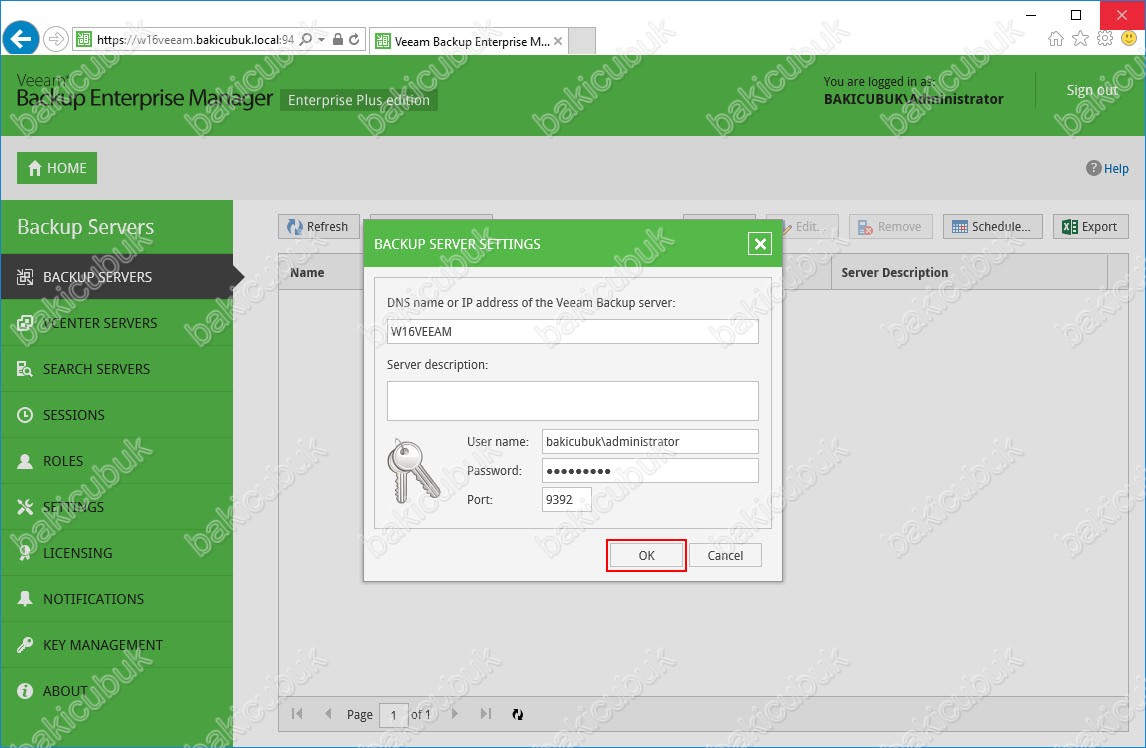Screen dimensions: 1146x748
Task: Click Cancel in Backup Server Settings
Action: 725,555
